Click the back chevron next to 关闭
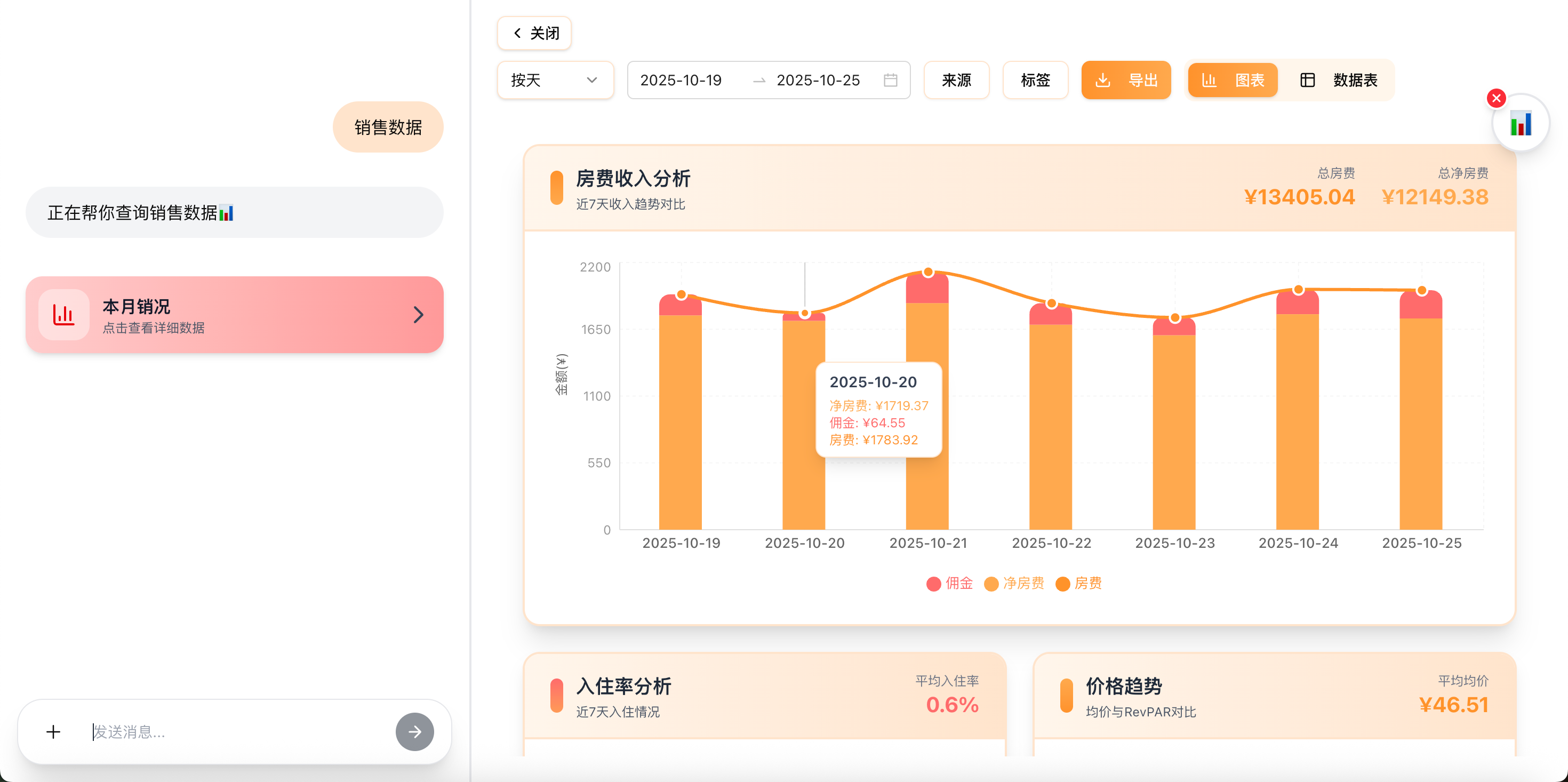This screenshot has width=1568, height=782. point(517,33)
